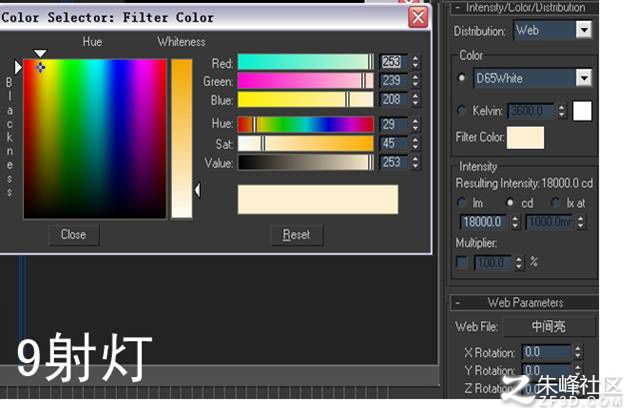Click the Filter Color swatch
634x417 pixels.
526,138
